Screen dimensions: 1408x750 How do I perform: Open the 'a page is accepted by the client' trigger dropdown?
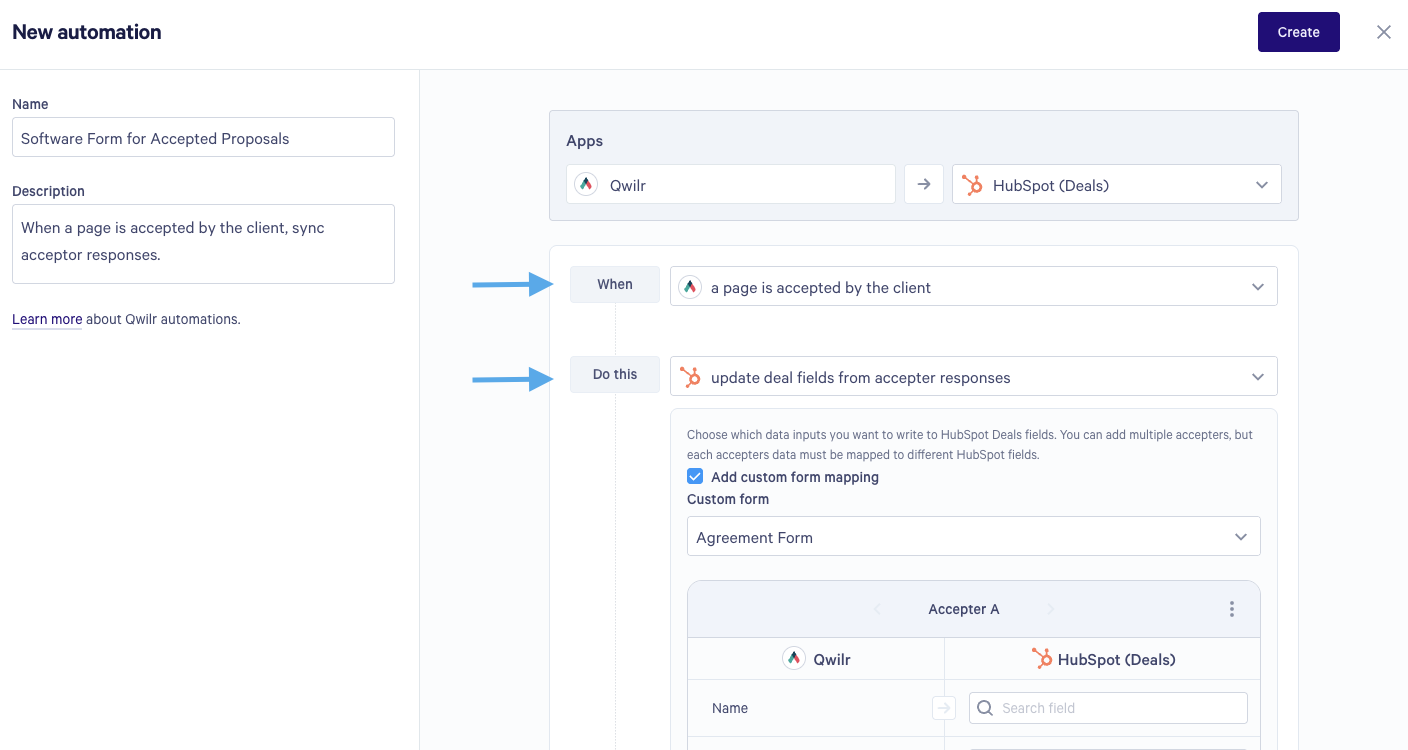pos(973,287)
